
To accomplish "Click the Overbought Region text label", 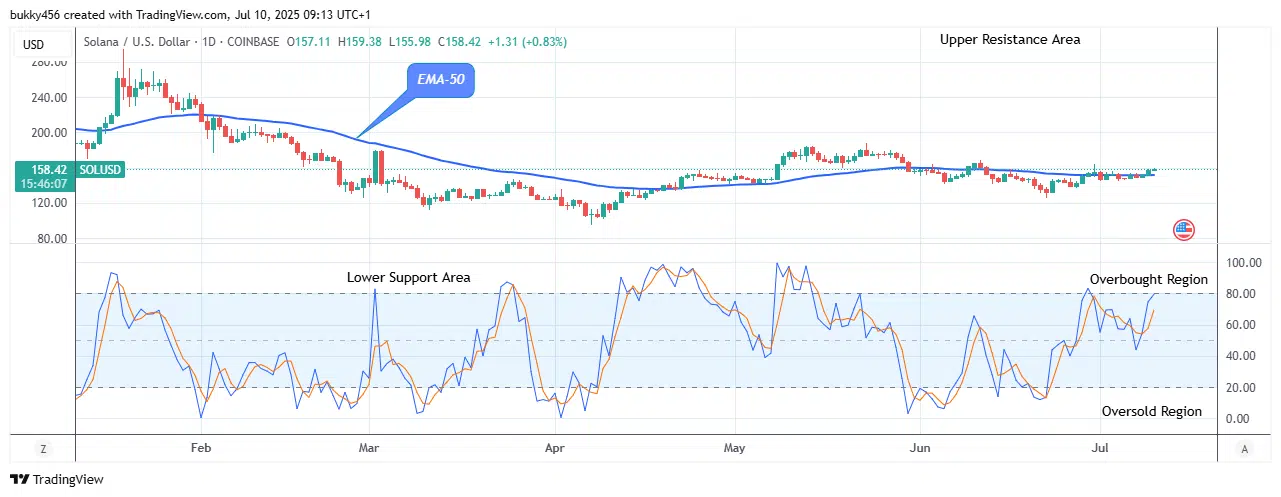I will coord(1148,280).
